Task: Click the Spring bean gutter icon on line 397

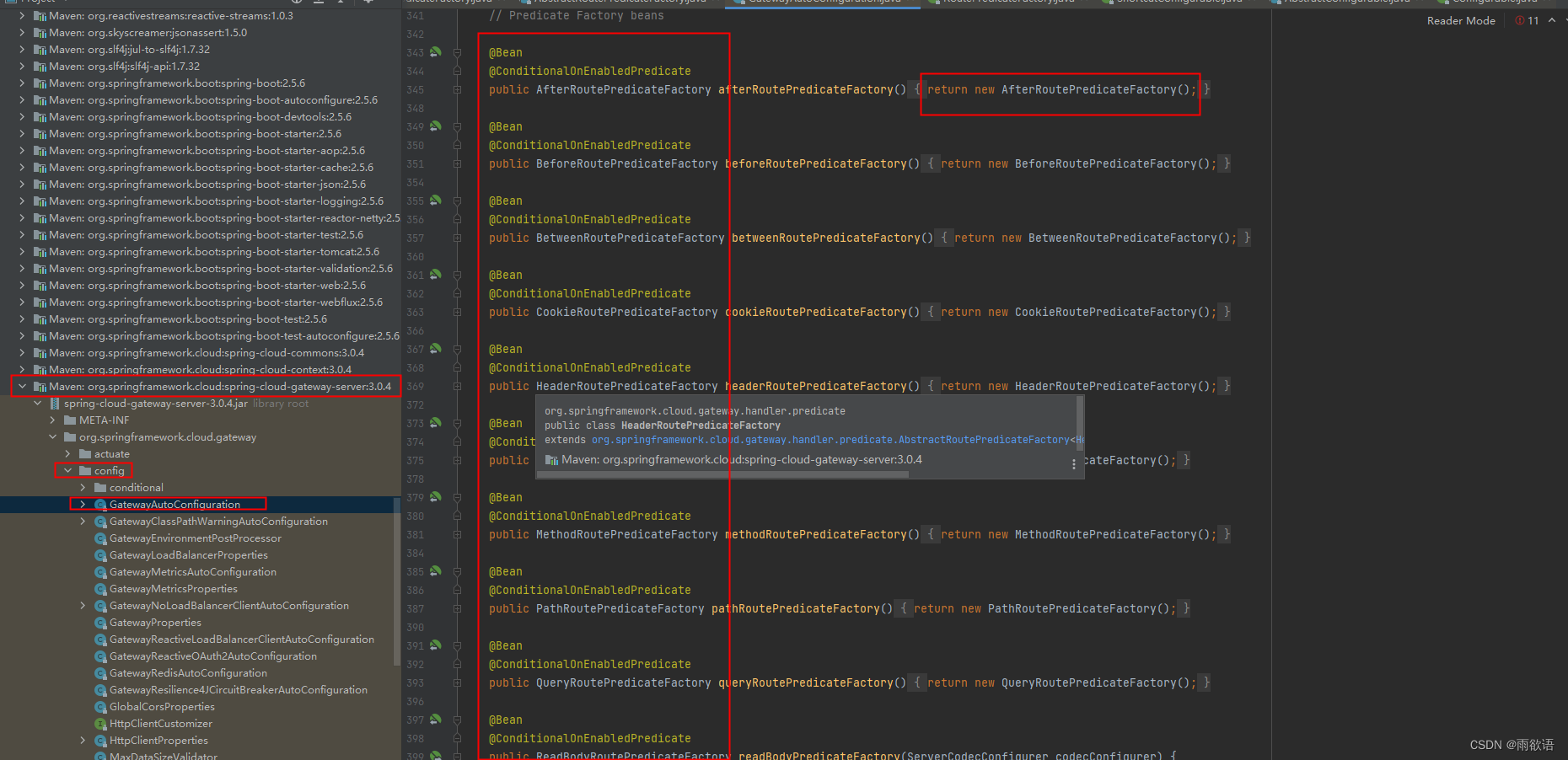Action: coord(436,720)
